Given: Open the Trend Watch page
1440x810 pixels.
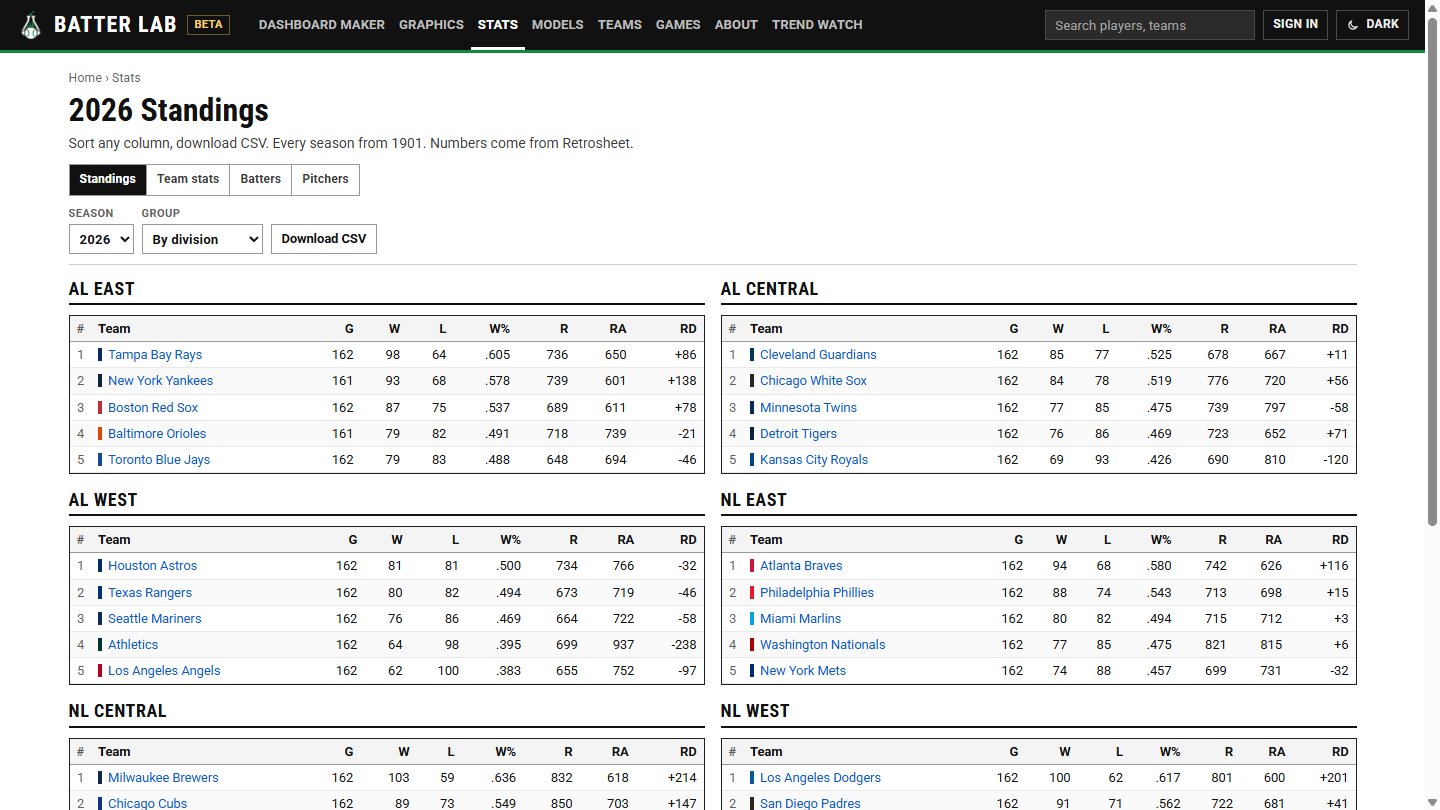Looking at the screenshot, I should tap(817, 25).
